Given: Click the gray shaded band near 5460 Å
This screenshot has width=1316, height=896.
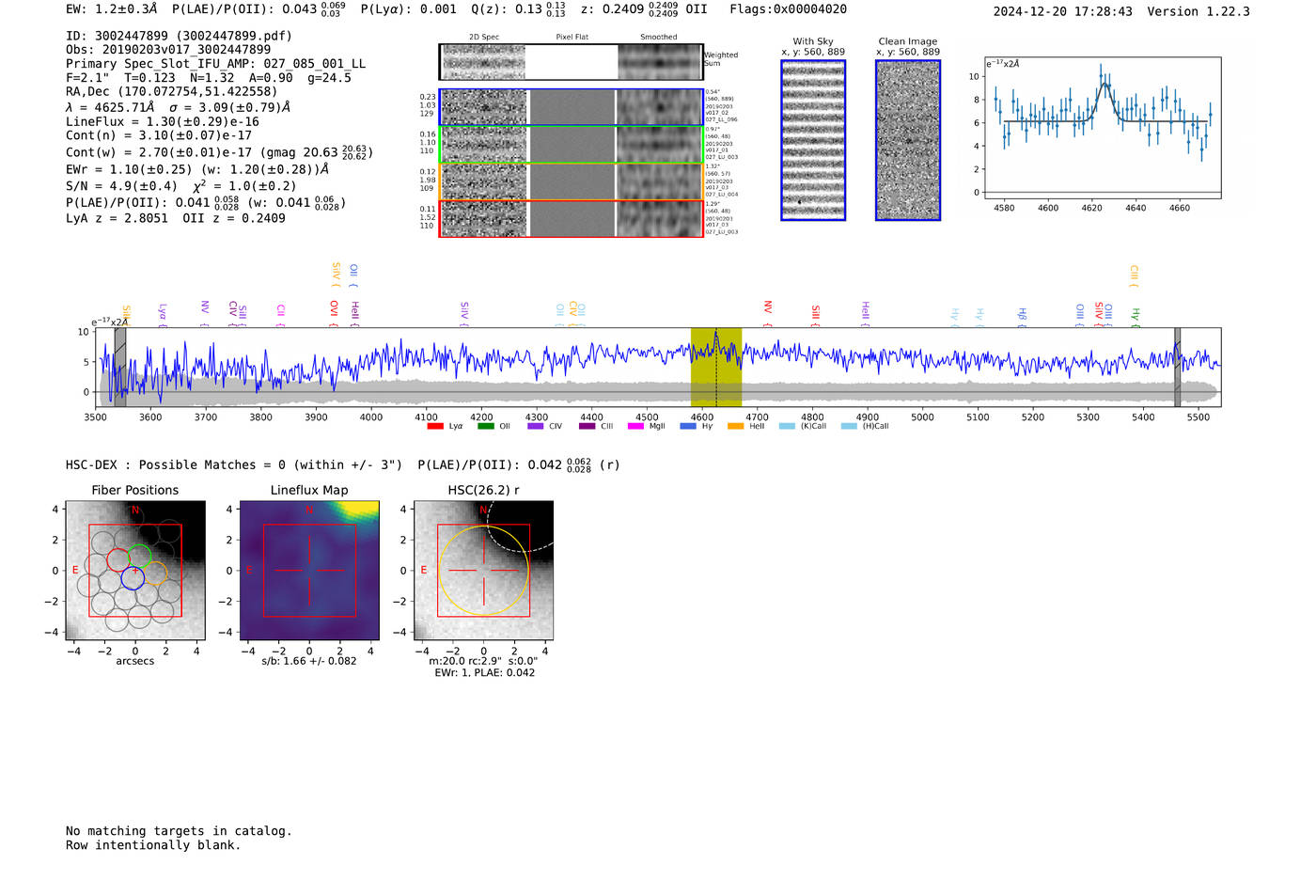Looking at the screenshot, I should click(1177, 367).
